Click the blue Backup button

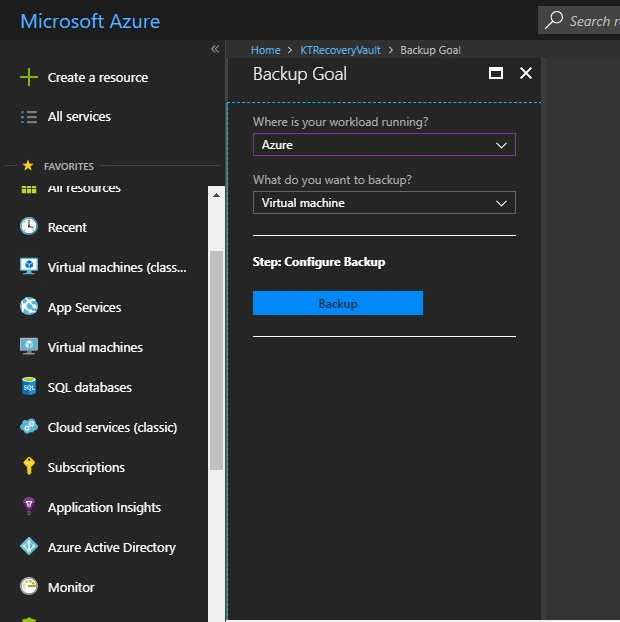[338, 303]
